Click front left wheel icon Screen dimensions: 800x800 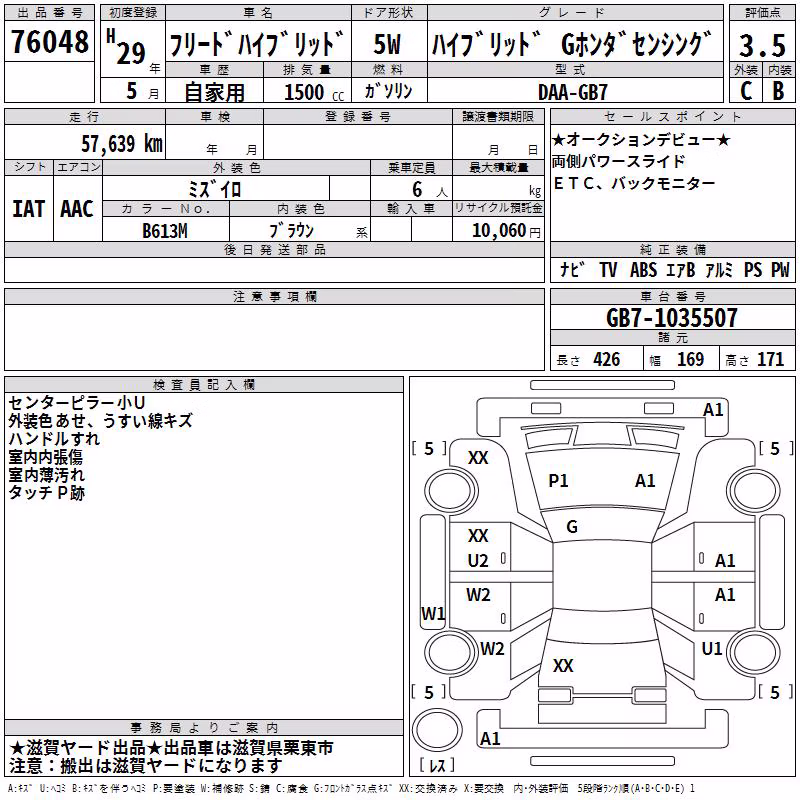(x=451, y=491)
